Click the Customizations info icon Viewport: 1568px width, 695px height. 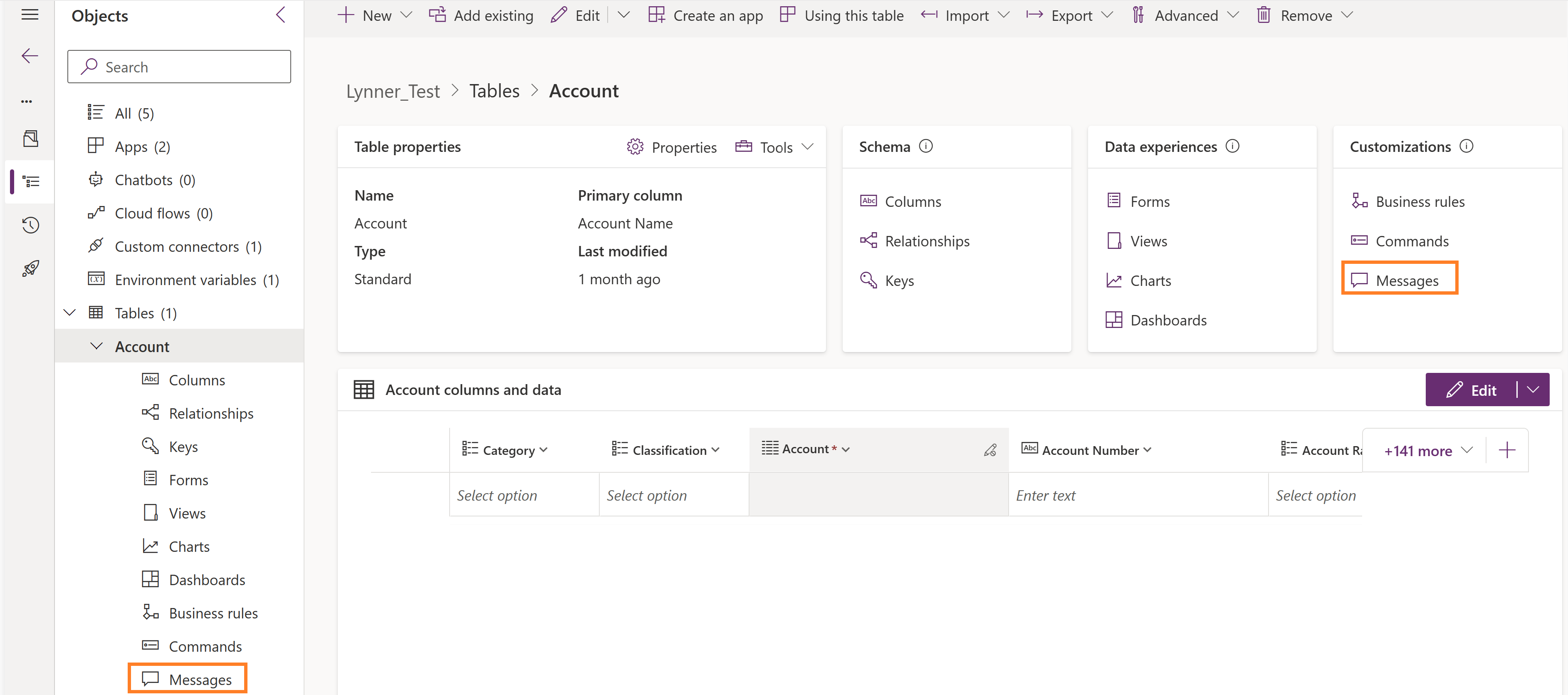point(1467,146)
